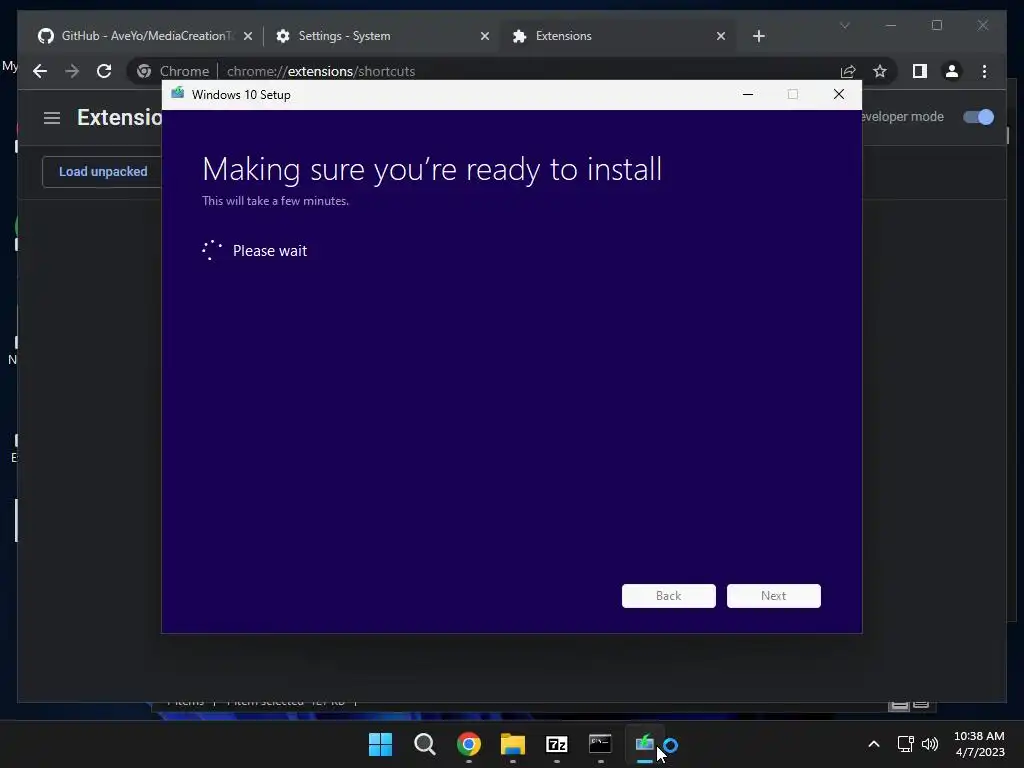The image size is (1024, 768).
Task: Go forward in Chrome
Action: coord(72,71)
